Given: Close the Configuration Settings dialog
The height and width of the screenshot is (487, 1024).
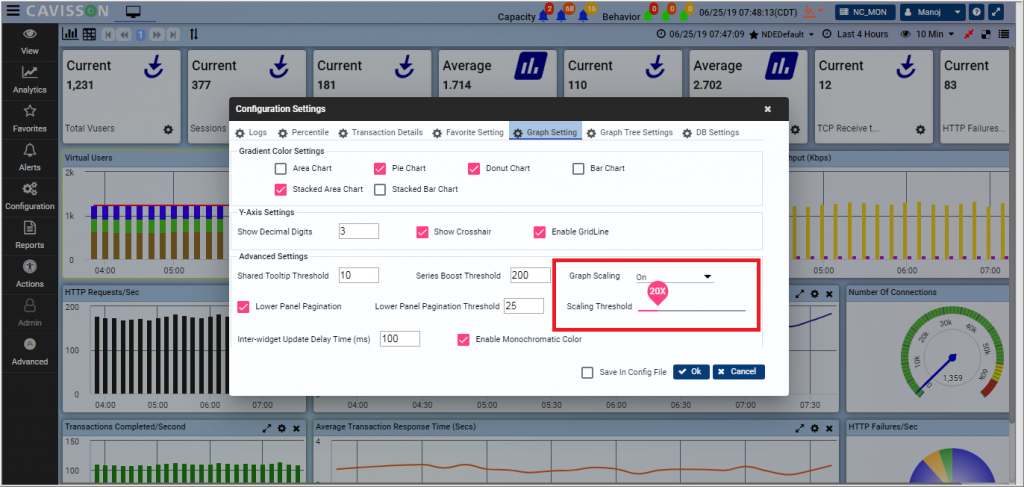Looking at the screenshot, I should tap(768, 109).
